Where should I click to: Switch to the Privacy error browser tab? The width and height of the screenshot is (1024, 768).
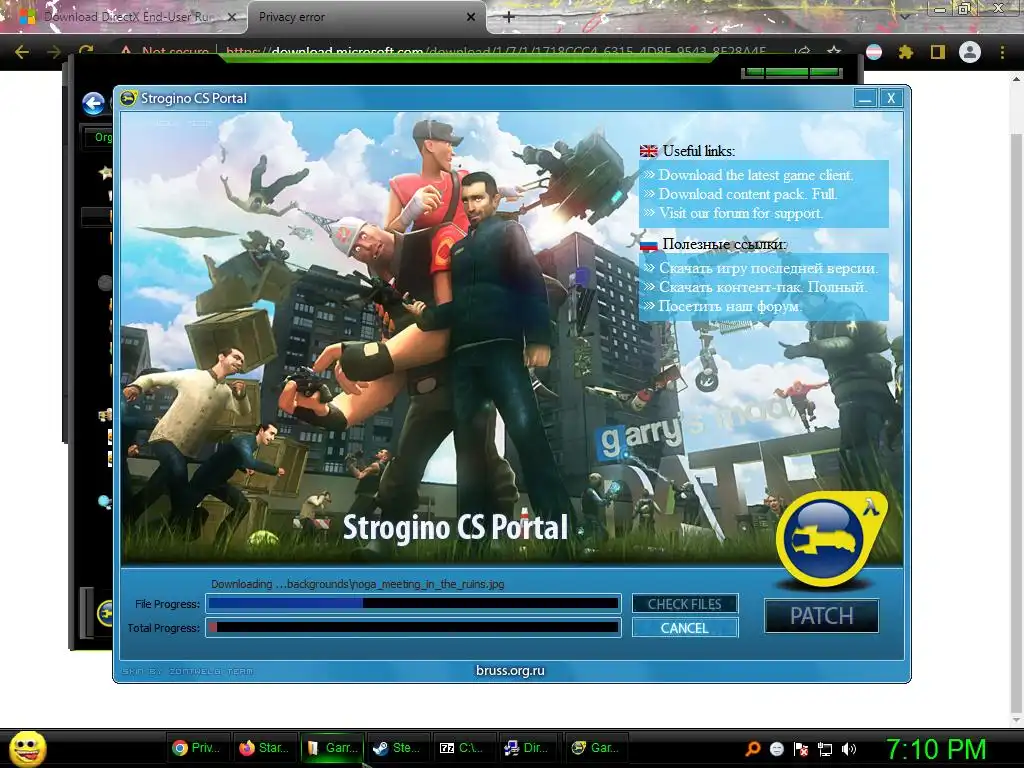(359, 17)
